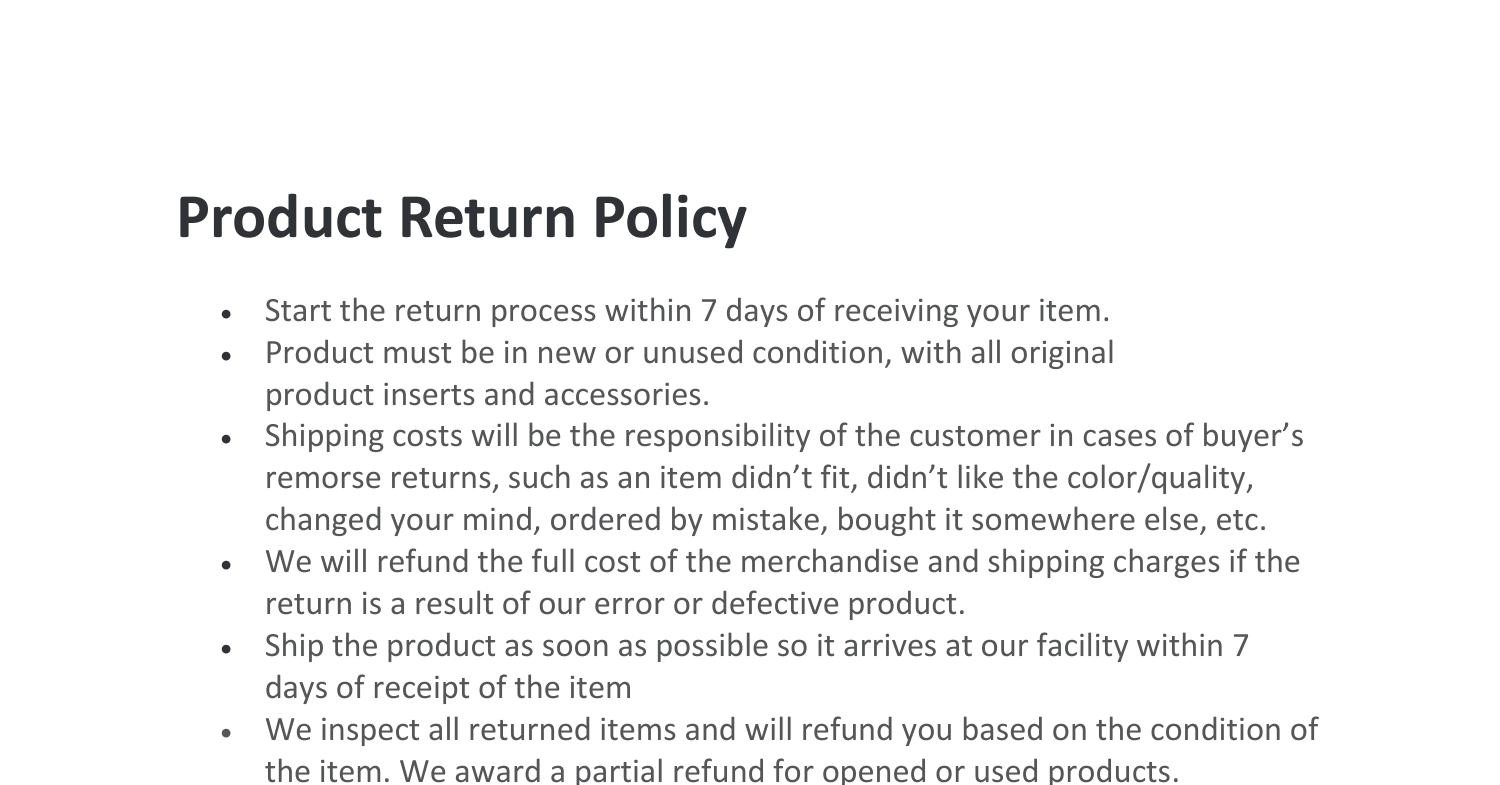Click the bullet before "Start the return process"
This screenshot has width=1500, height=785.
pos(228,313)
